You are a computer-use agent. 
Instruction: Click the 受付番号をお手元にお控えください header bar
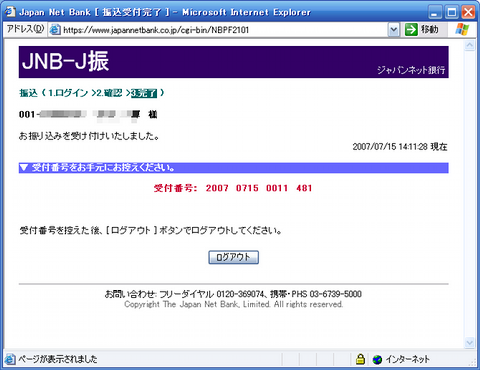pyautogui.click(x=233, y=168)
